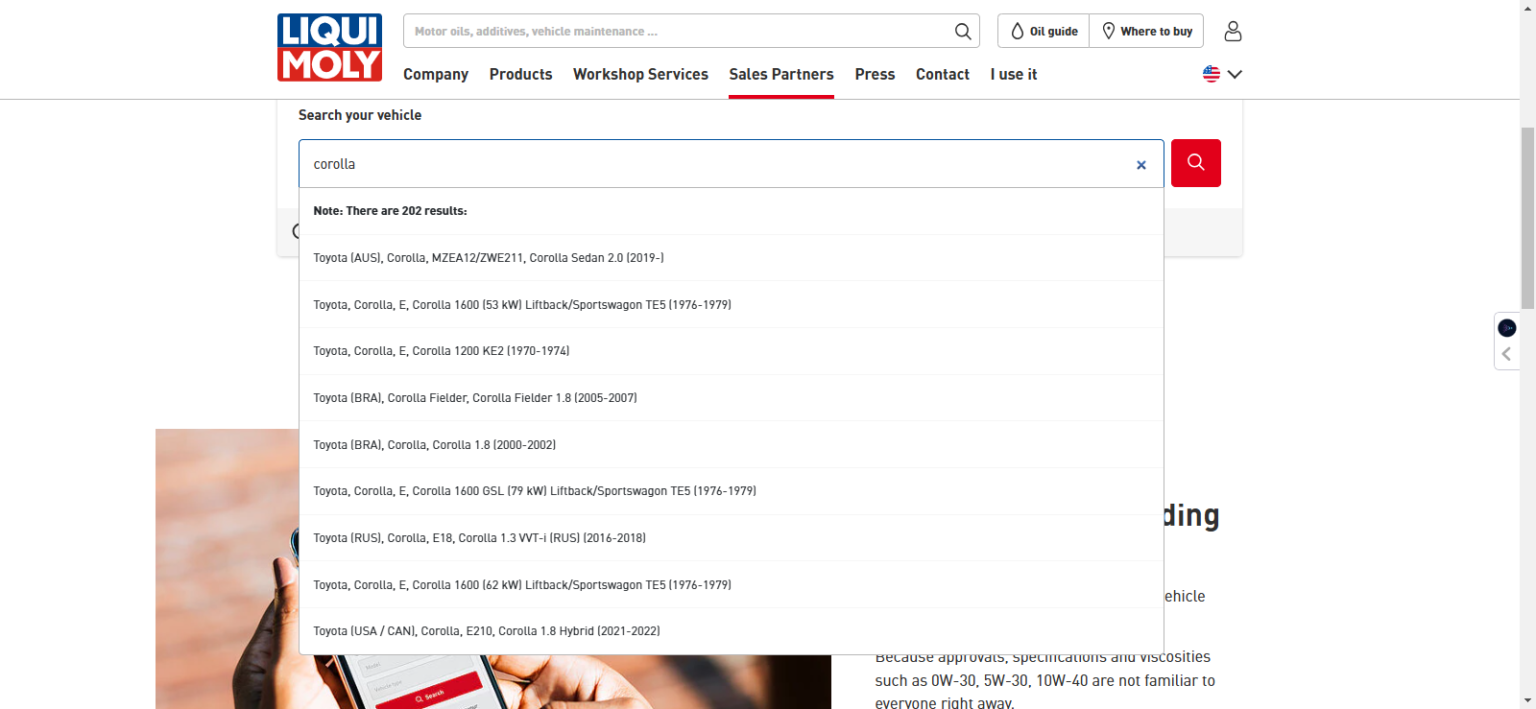Open the Oil guide button

(1043, 31)
